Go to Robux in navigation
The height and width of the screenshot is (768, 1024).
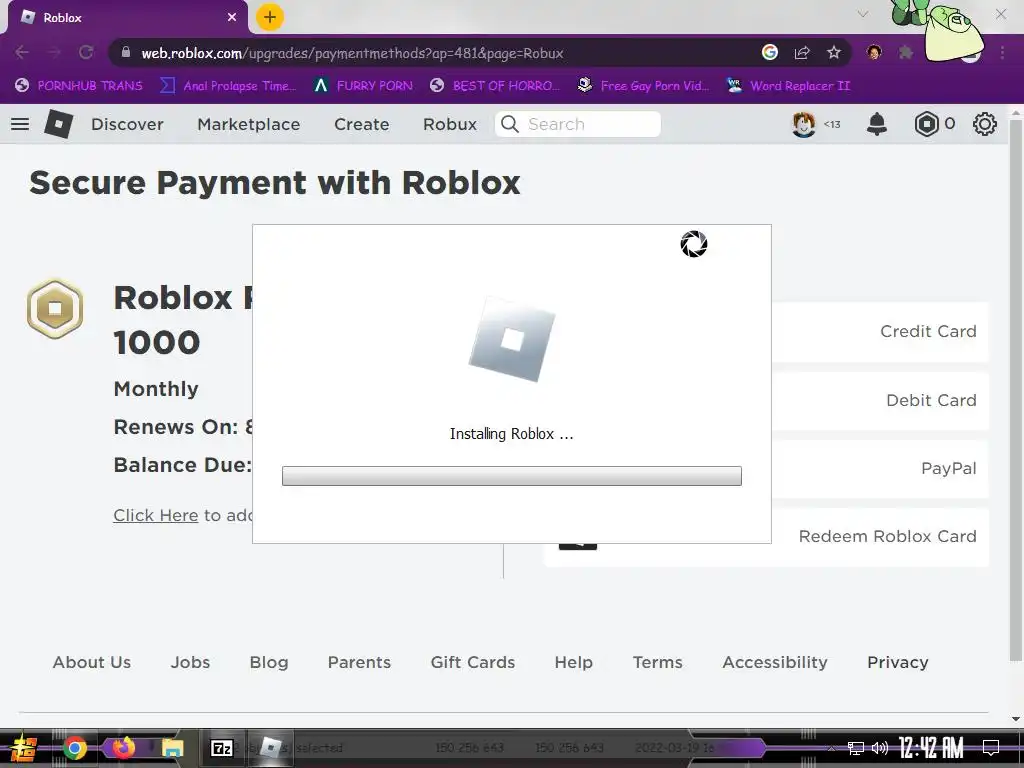tap(450, 124)
